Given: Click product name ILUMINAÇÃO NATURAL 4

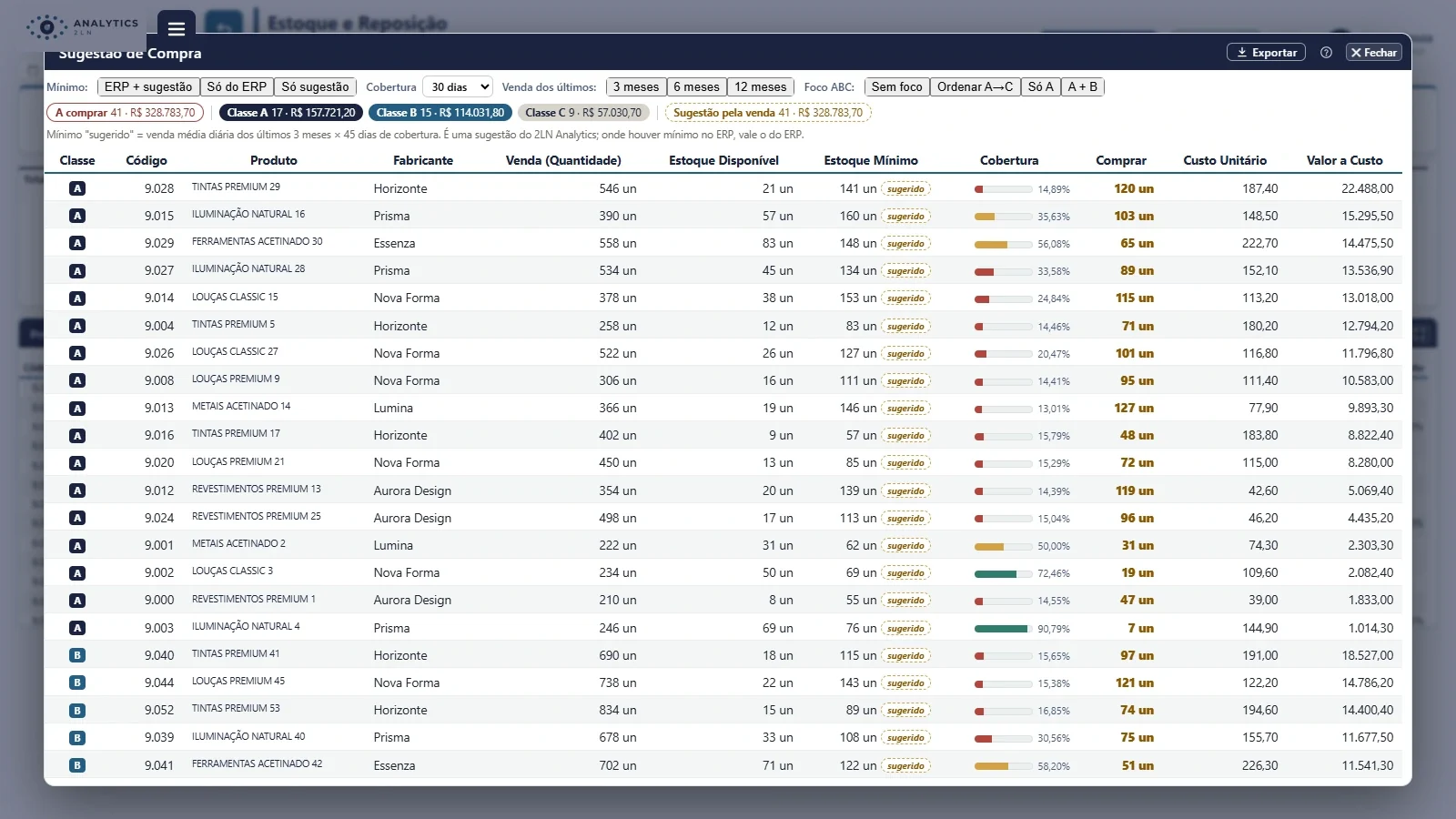Looking at the screenshot, I should 246,626.
